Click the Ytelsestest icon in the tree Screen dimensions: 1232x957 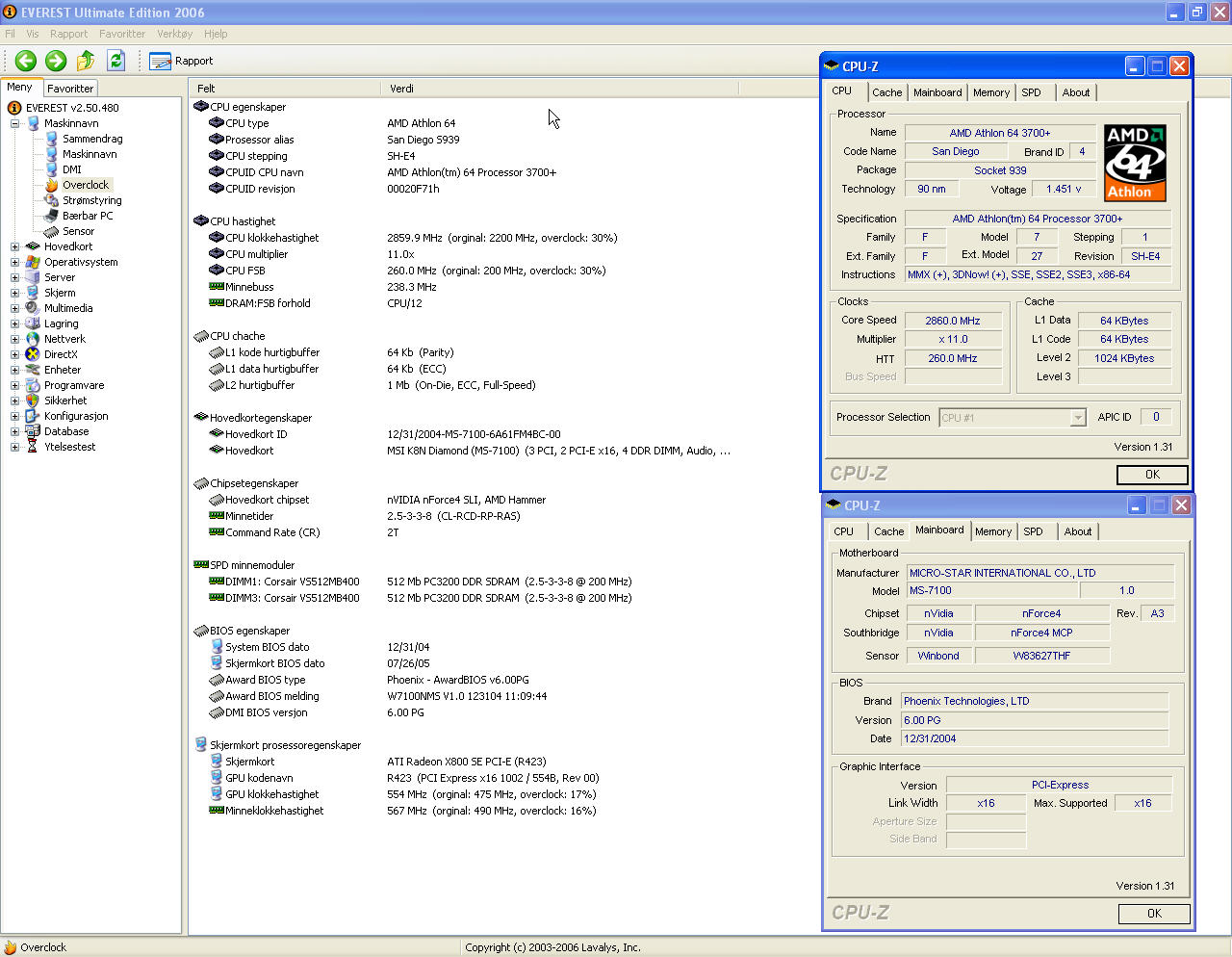(33, 447)
